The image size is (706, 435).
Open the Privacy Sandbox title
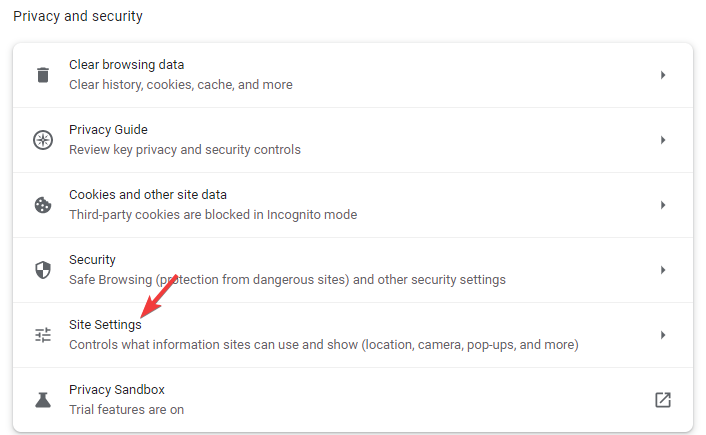(x=117, y=390)
